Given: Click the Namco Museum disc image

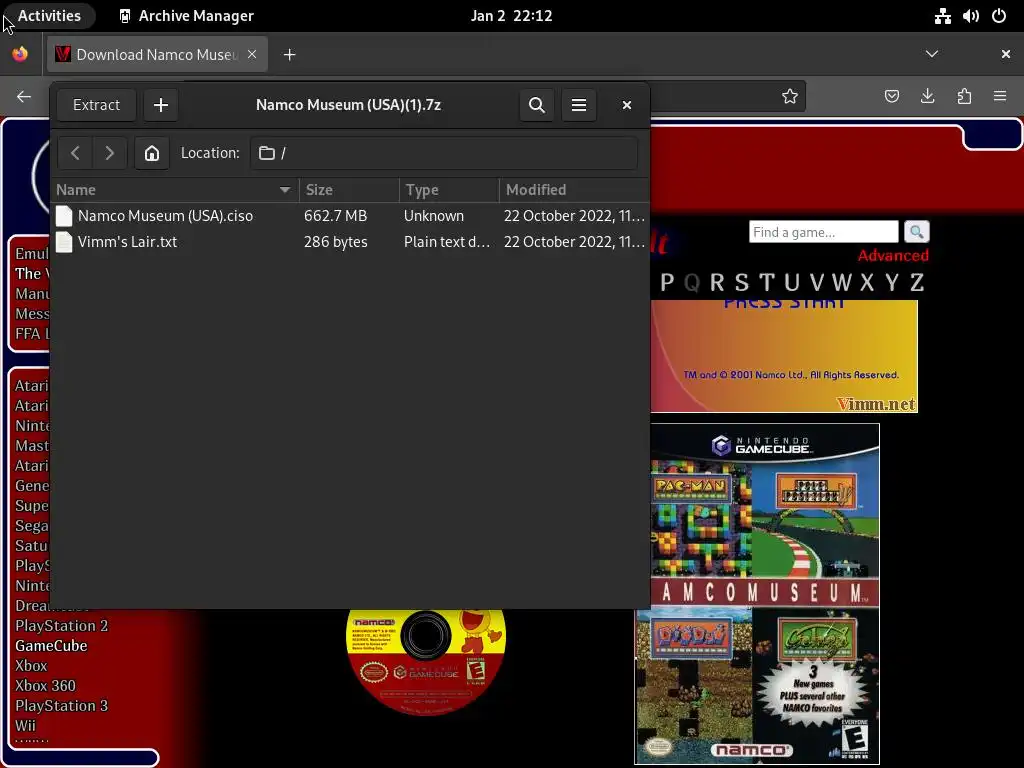Looking at the screenshot, I should 426,662.
